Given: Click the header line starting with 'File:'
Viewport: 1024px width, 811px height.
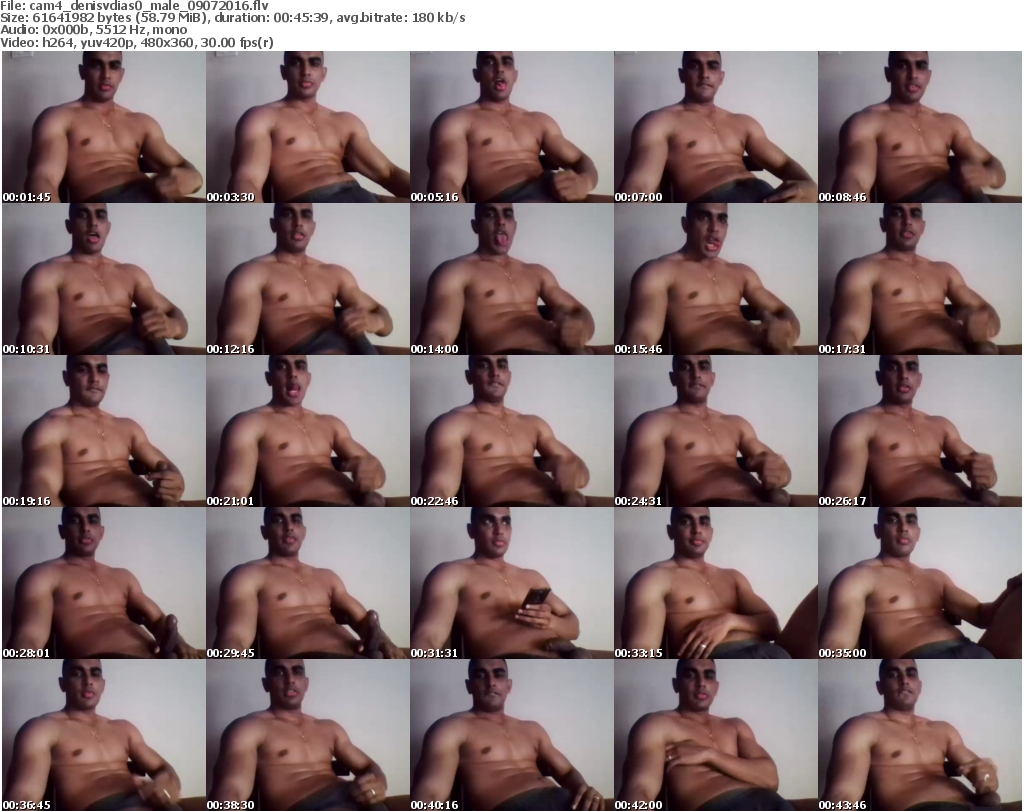Looking at the screenshot, I should click(x=135, y=5).
